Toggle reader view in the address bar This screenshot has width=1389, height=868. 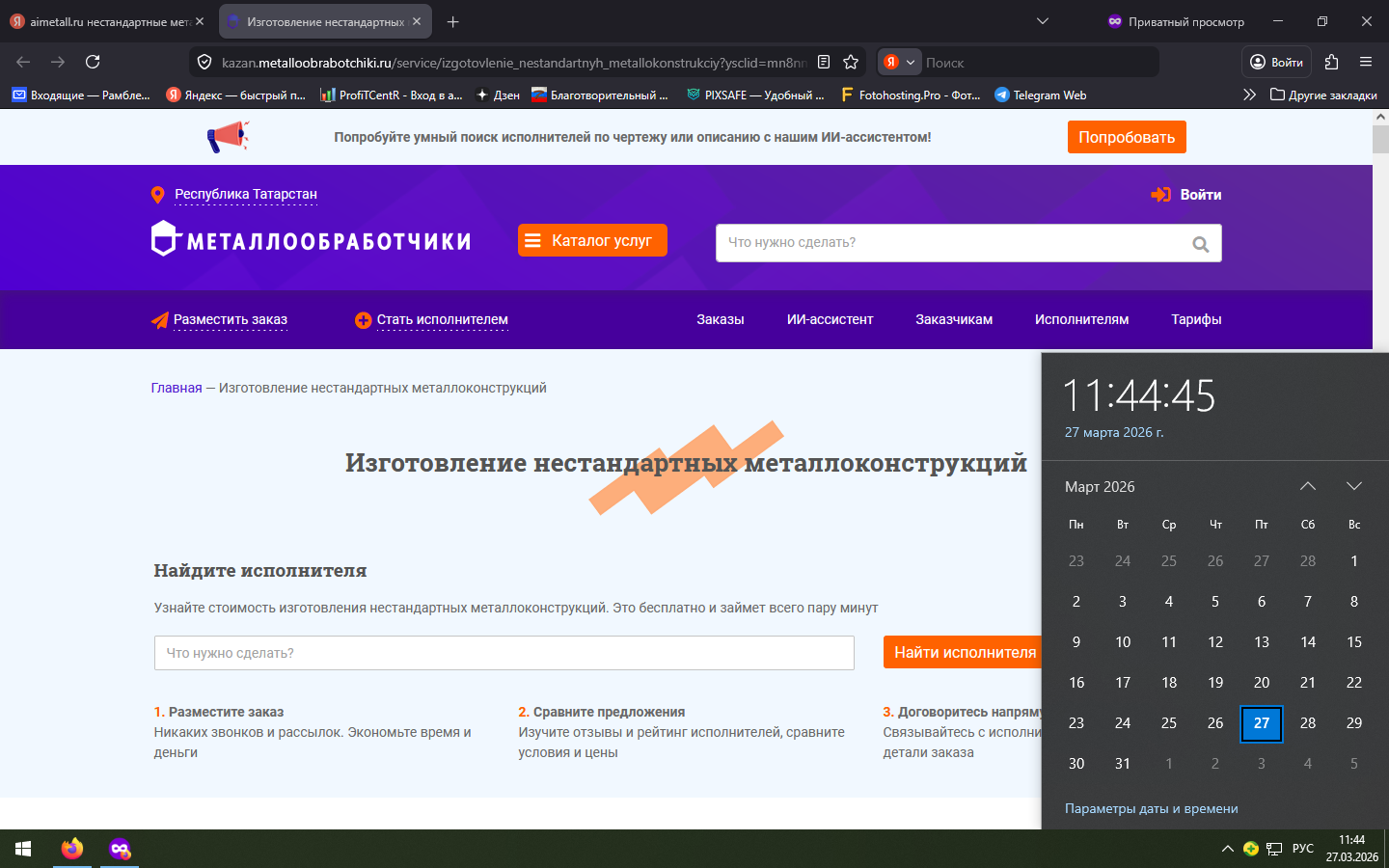tap(824, 62)
